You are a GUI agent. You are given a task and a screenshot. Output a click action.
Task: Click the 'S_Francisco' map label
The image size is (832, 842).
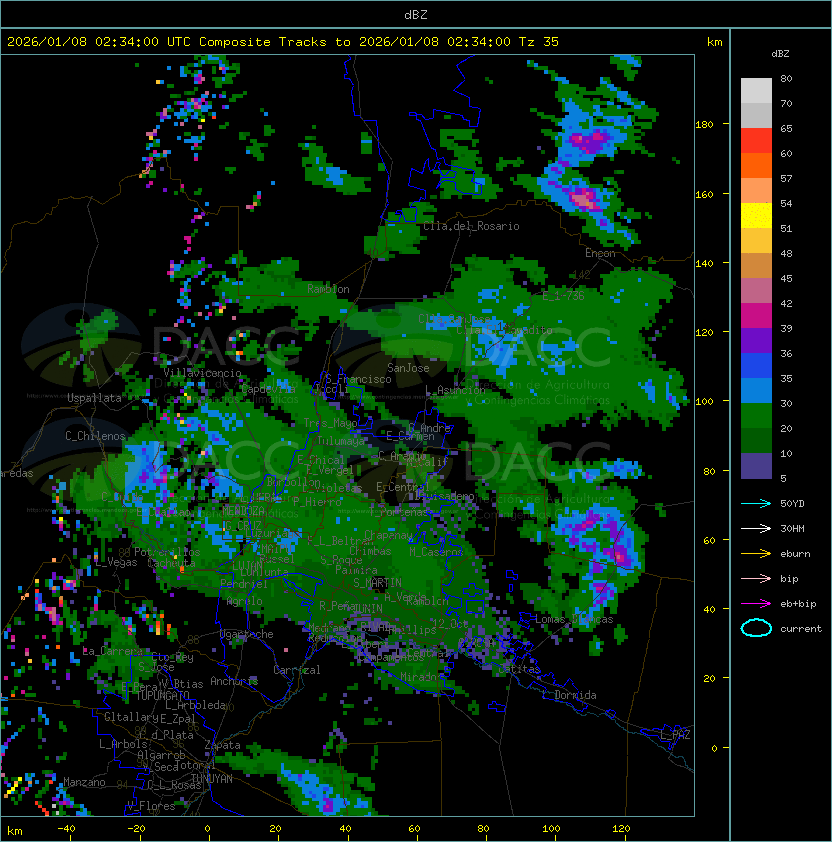coord(358,379)
